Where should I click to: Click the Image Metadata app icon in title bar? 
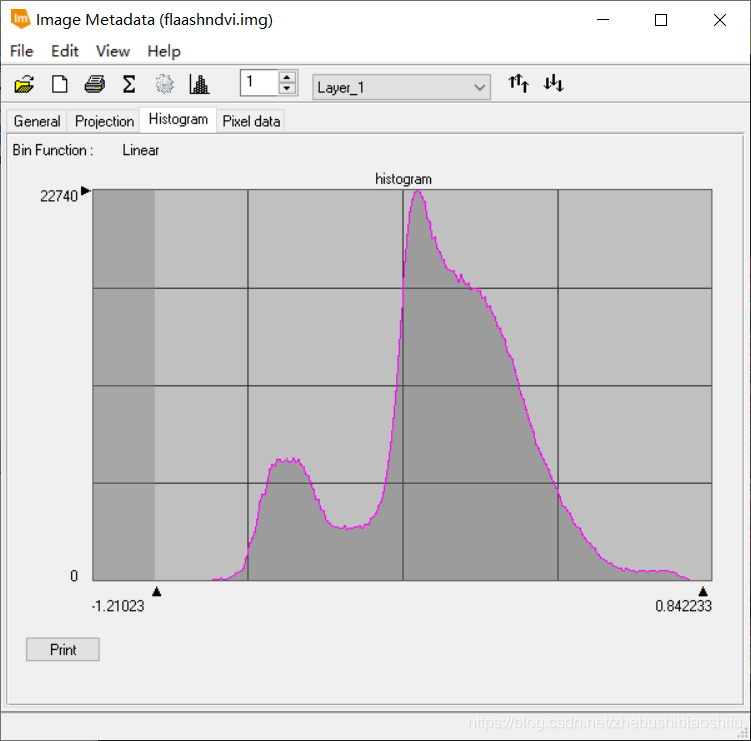coord(21,19)
